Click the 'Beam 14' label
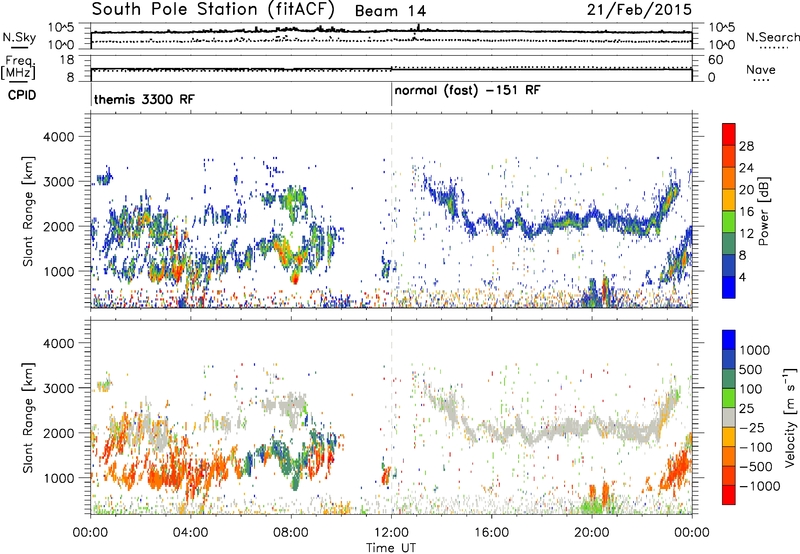Screen dimensions: 800x554 [x=390, y=11]
